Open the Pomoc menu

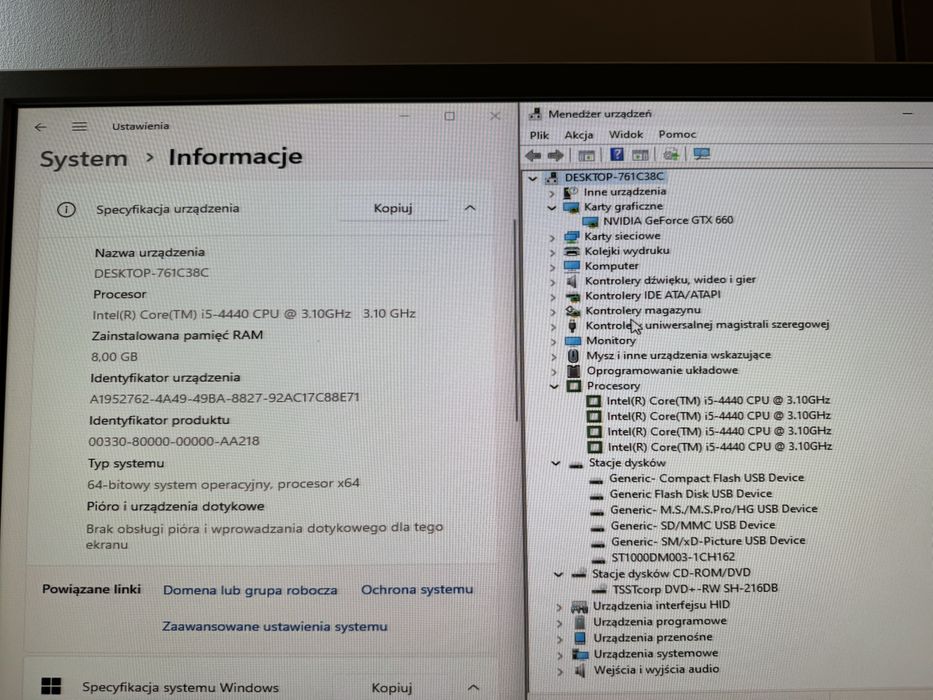tap(677, 135)
